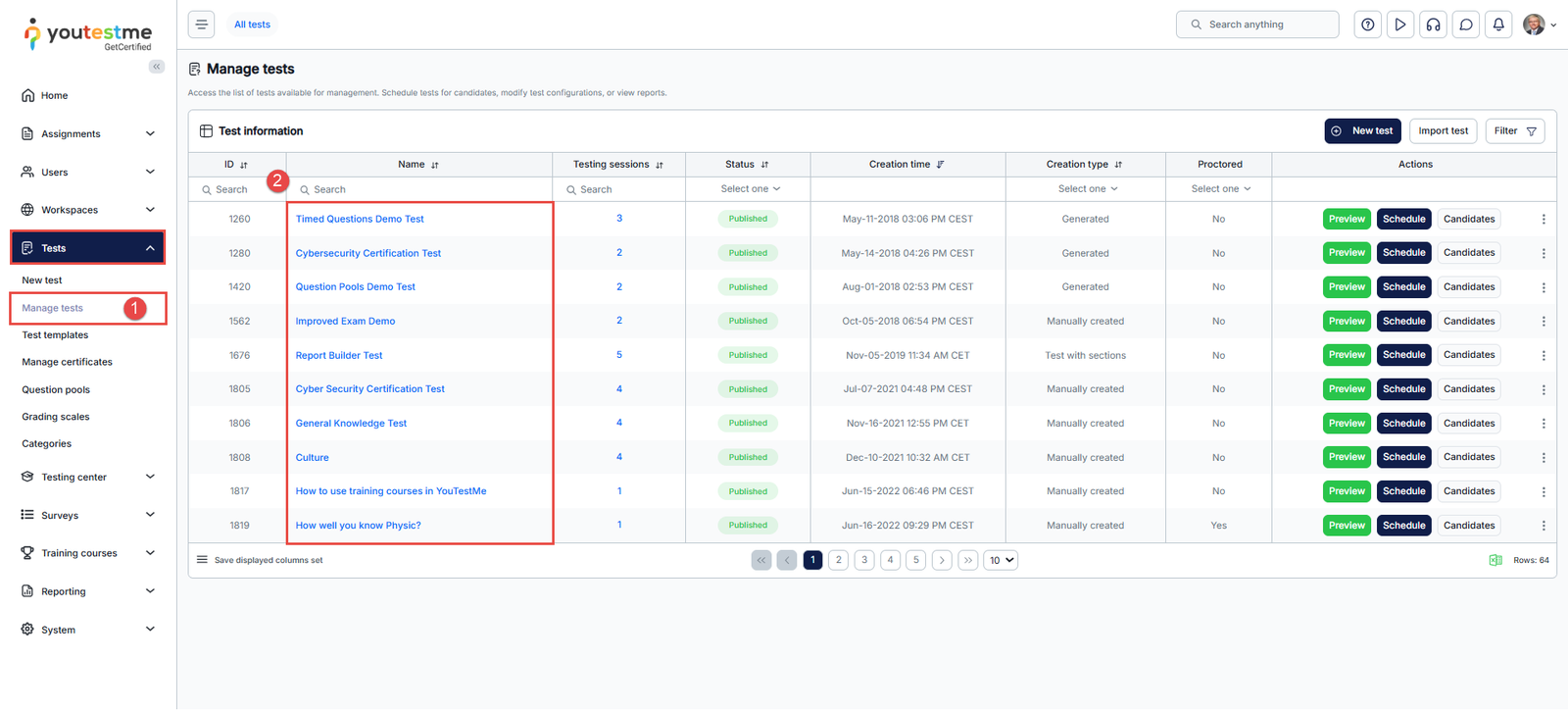
Task: Open the Status filter dropdown
Action: tap(750, 189)
